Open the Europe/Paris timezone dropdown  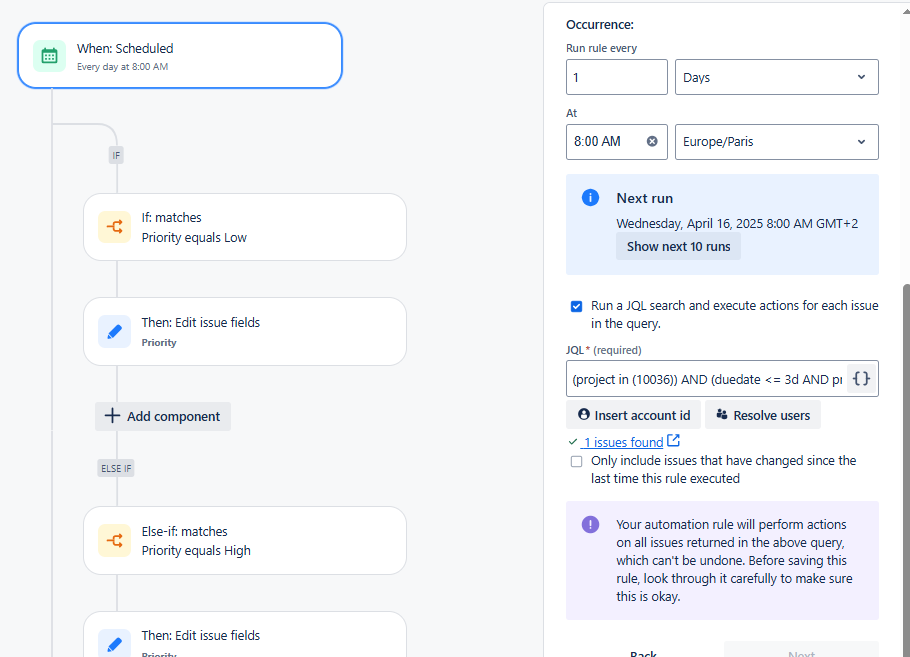point(777,142)
